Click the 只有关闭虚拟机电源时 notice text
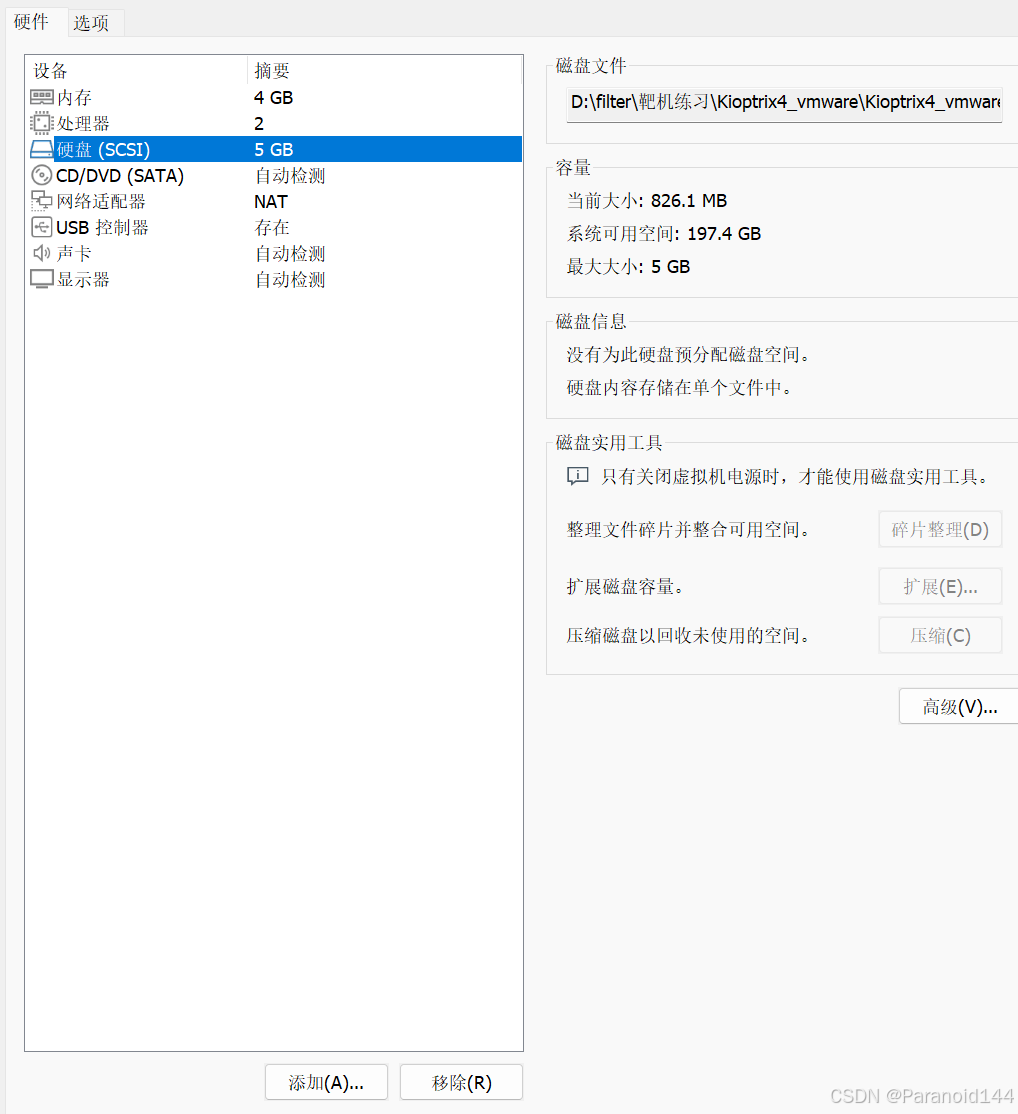This screenshot has height=1114, width=1018. pyautogui.click(x=796, y=477)
